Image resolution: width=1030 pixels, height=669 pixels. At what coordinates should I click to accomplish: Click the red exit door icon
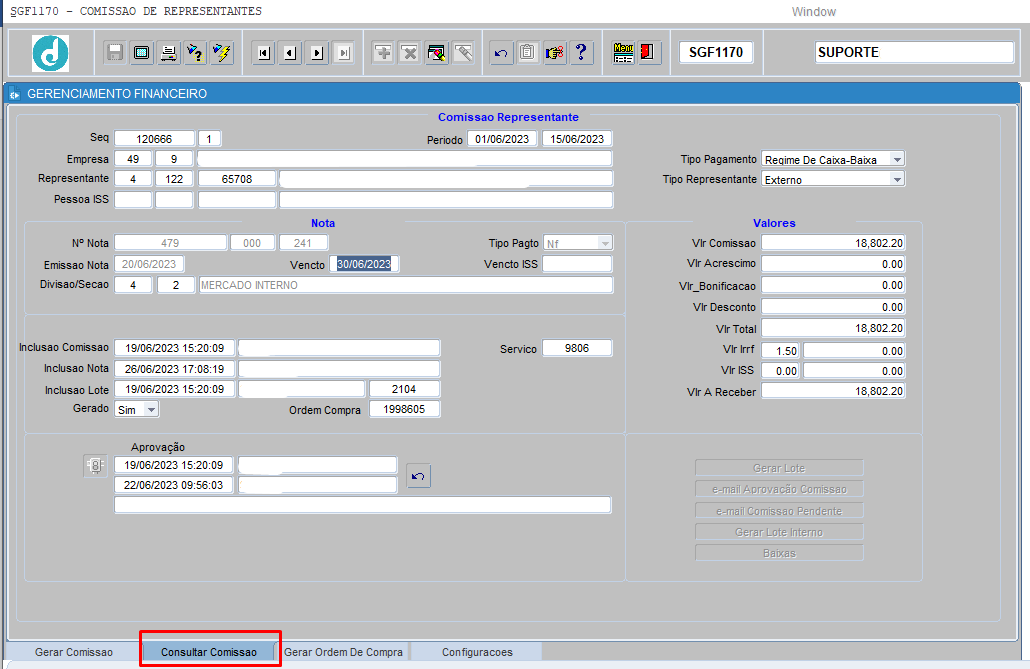coord(648,53)
